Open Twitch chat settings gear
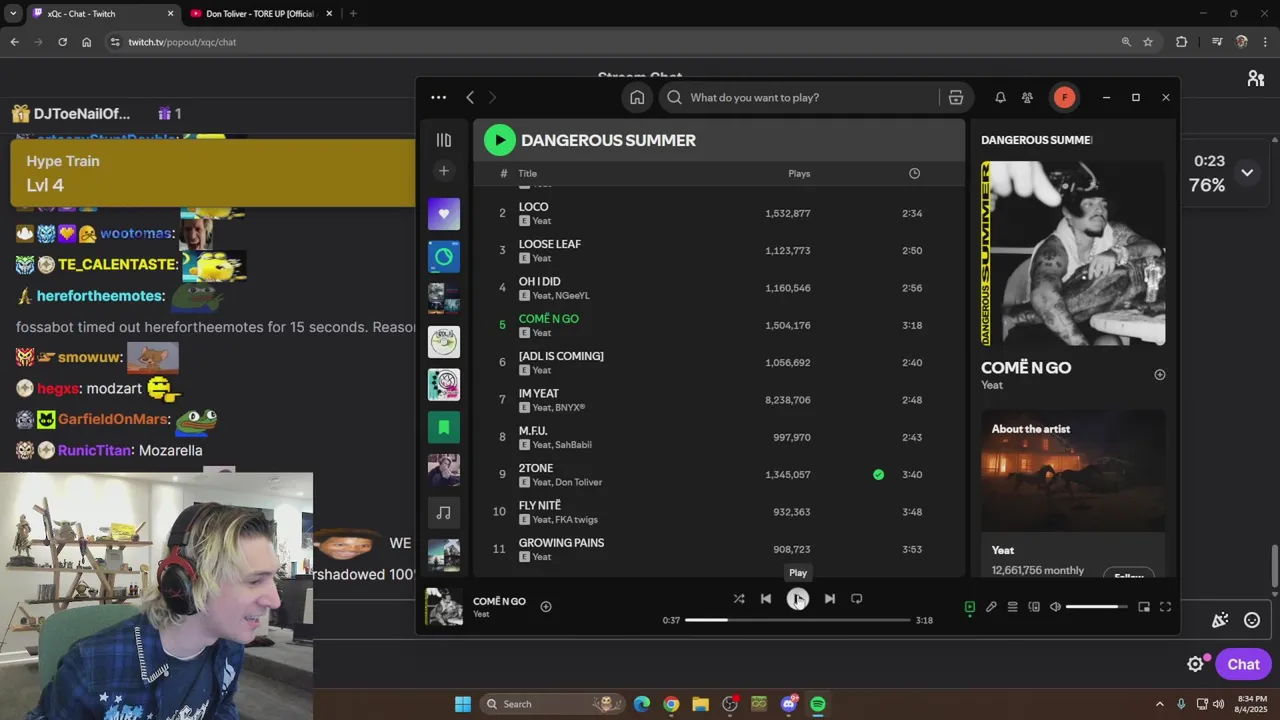Image resolution: width=1280 pixels, height=720 pixels. tap(1195, 664)
